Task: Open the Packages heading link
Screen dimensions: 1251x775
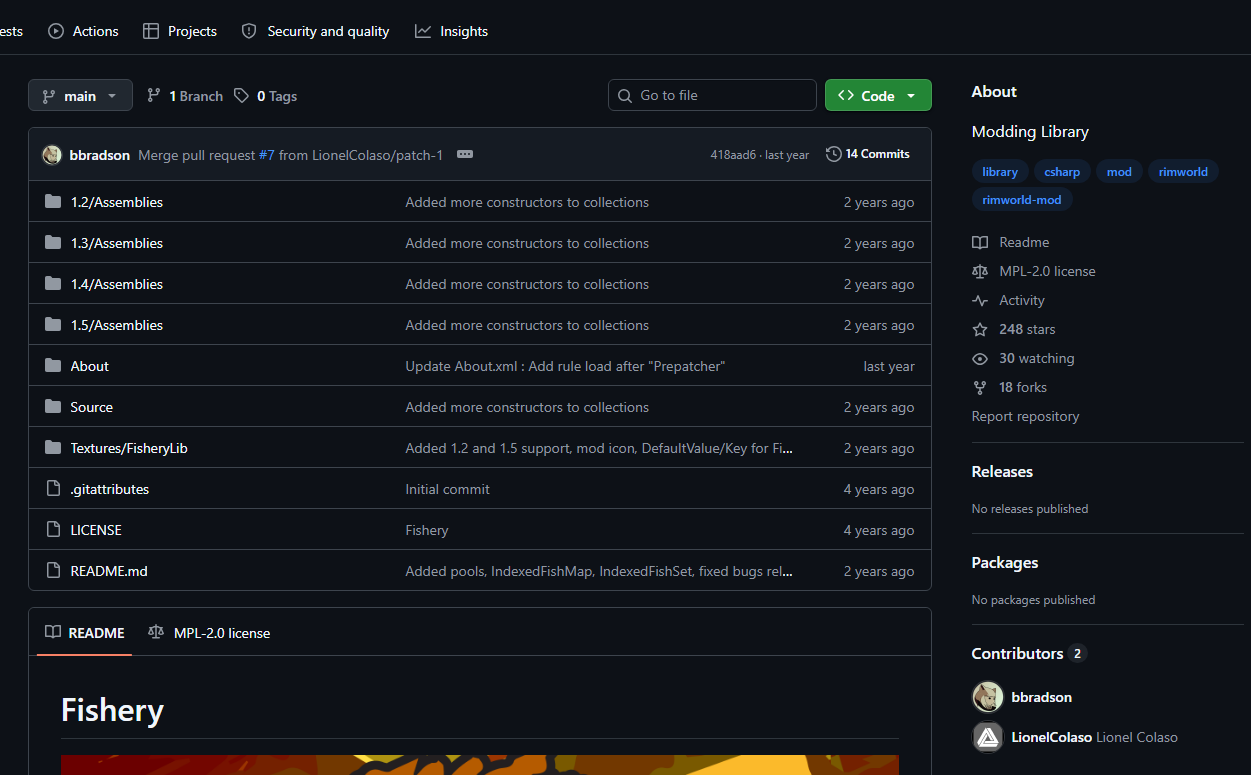Action: pyautogui.click(x=1005, y=562)
